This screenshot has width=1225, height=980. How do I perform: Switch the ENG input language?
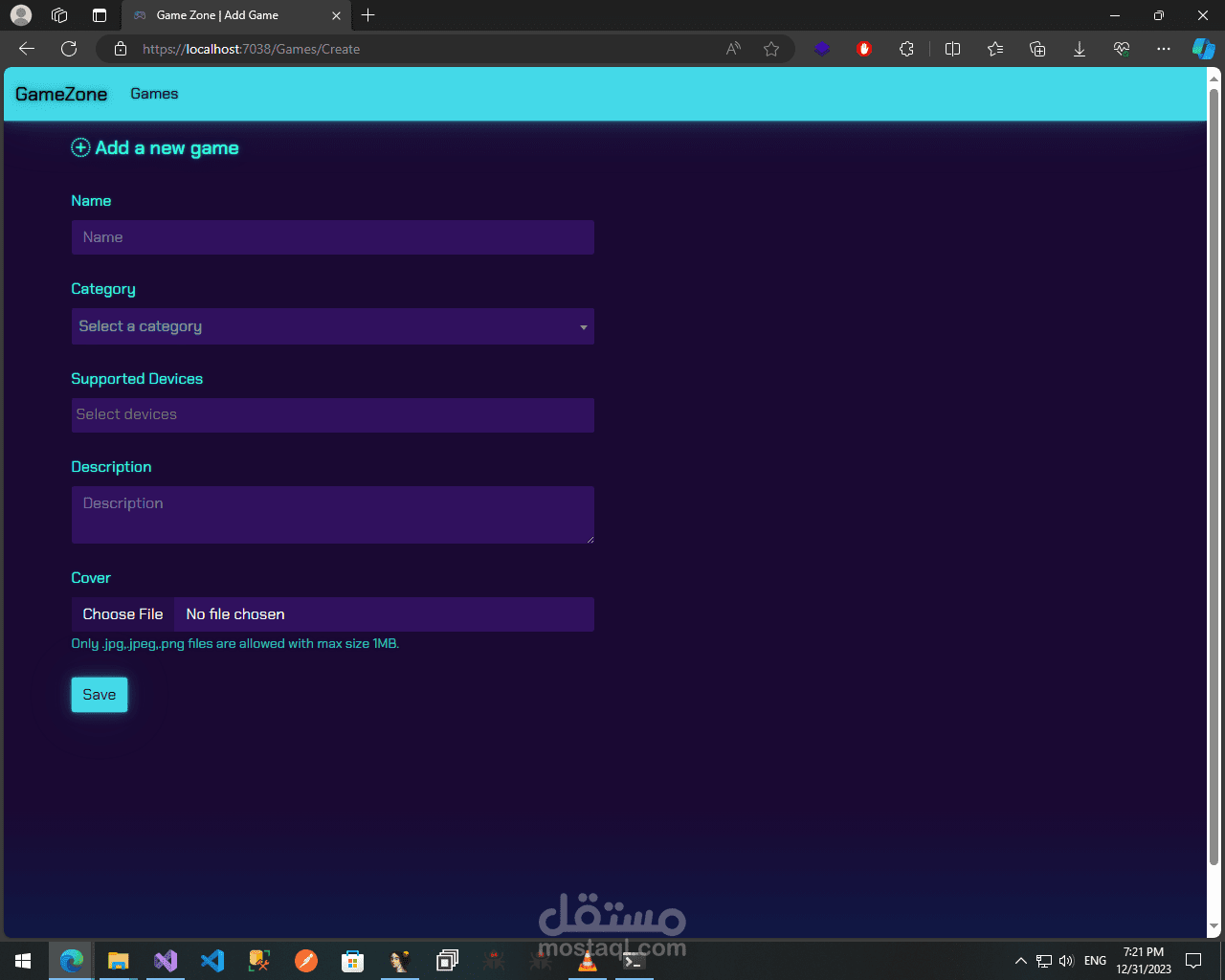pos(1096,961)
